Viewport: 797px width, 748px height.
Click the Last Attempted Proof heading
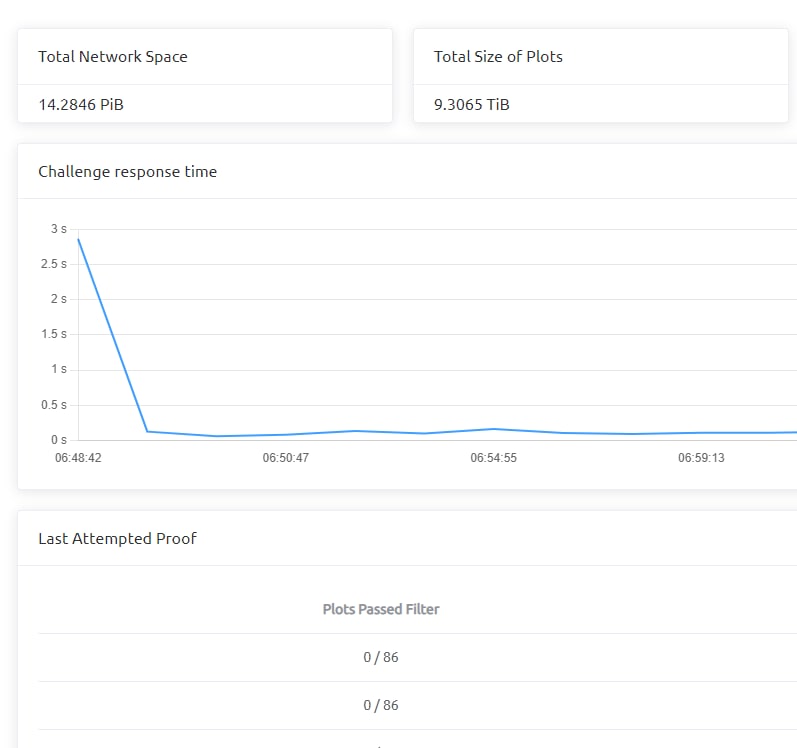(117, 539)
